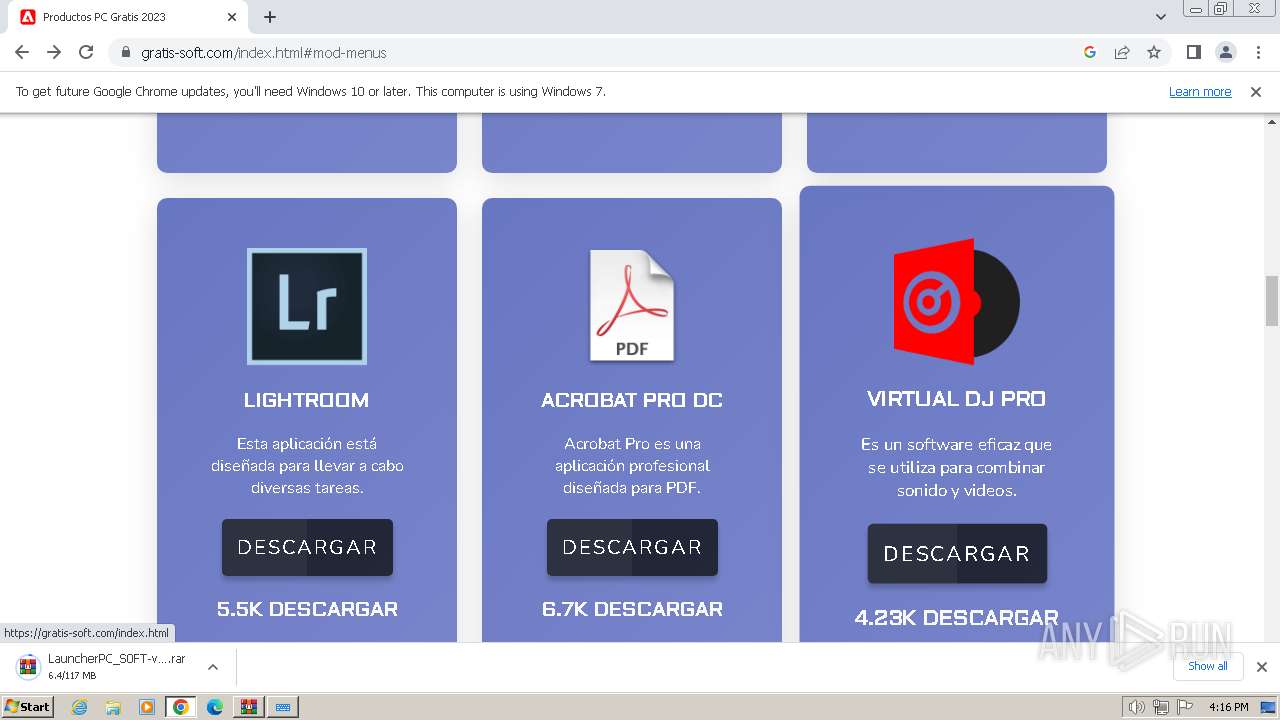
Task: Go back to the previous page
Action: 22,52
